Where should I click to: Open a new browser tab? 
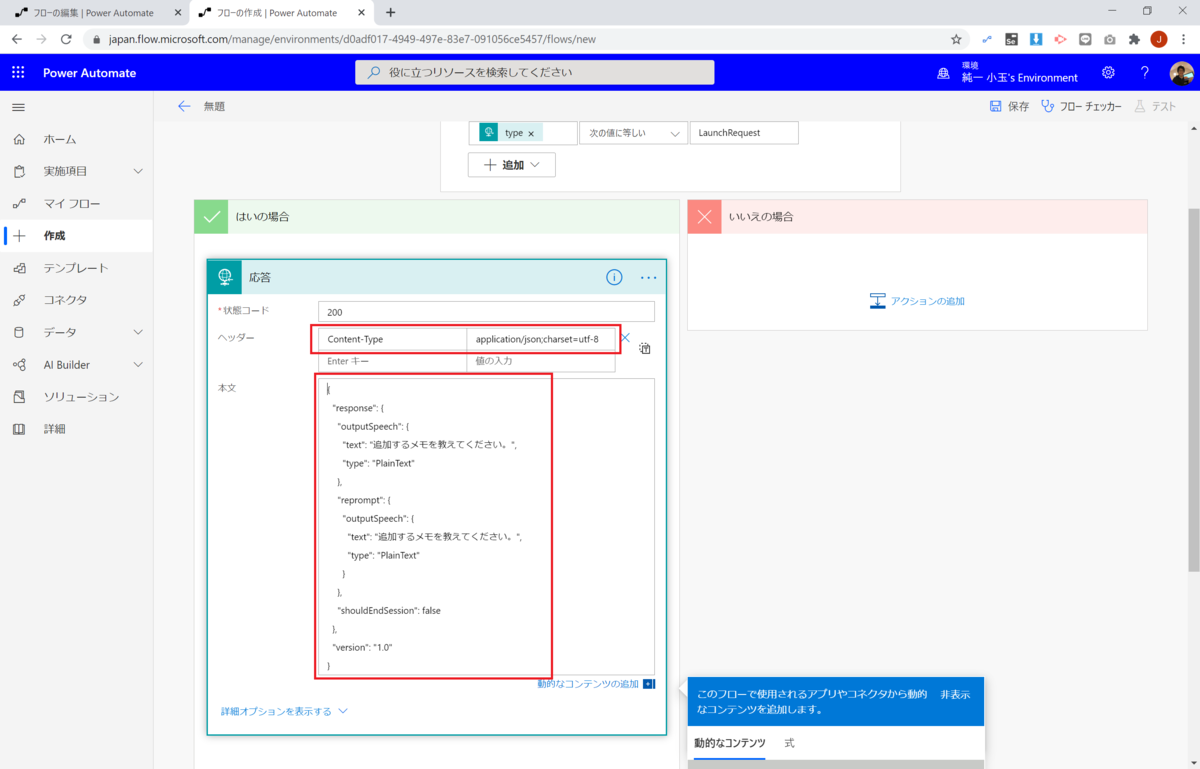[390, 12]
